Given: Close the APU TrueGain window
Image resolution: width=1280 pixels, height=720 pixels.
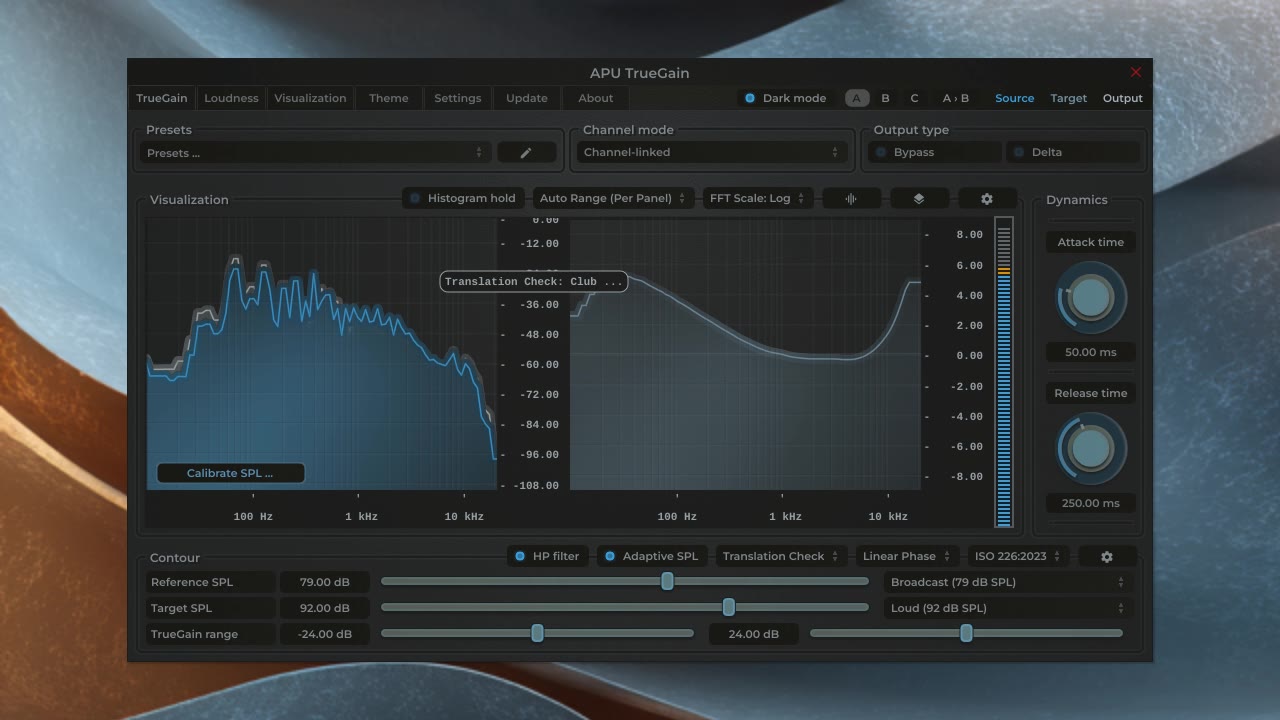Looking at the screenshot, I should 1136,72.
